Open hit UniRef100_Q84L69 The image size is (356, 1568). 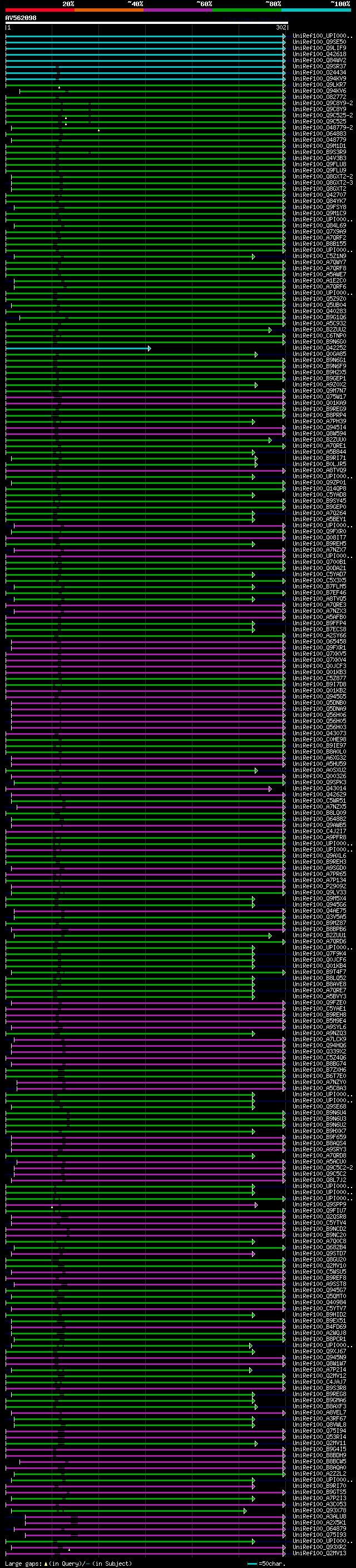point(319,225)
